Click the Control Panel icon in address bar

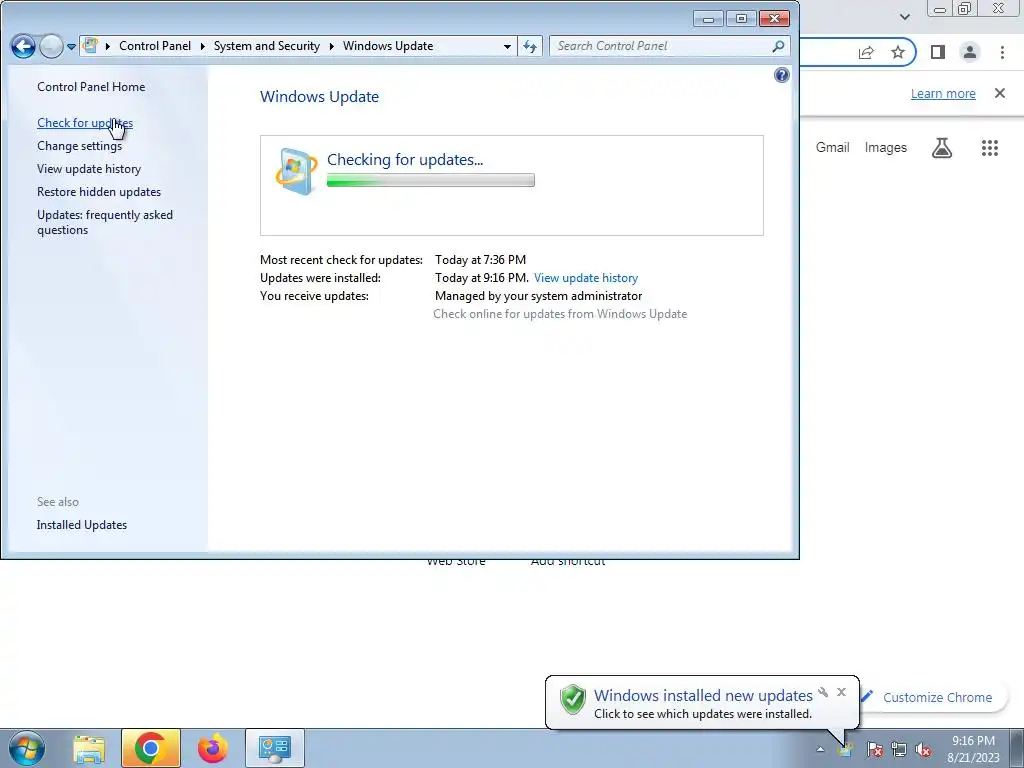pos(91,46)
